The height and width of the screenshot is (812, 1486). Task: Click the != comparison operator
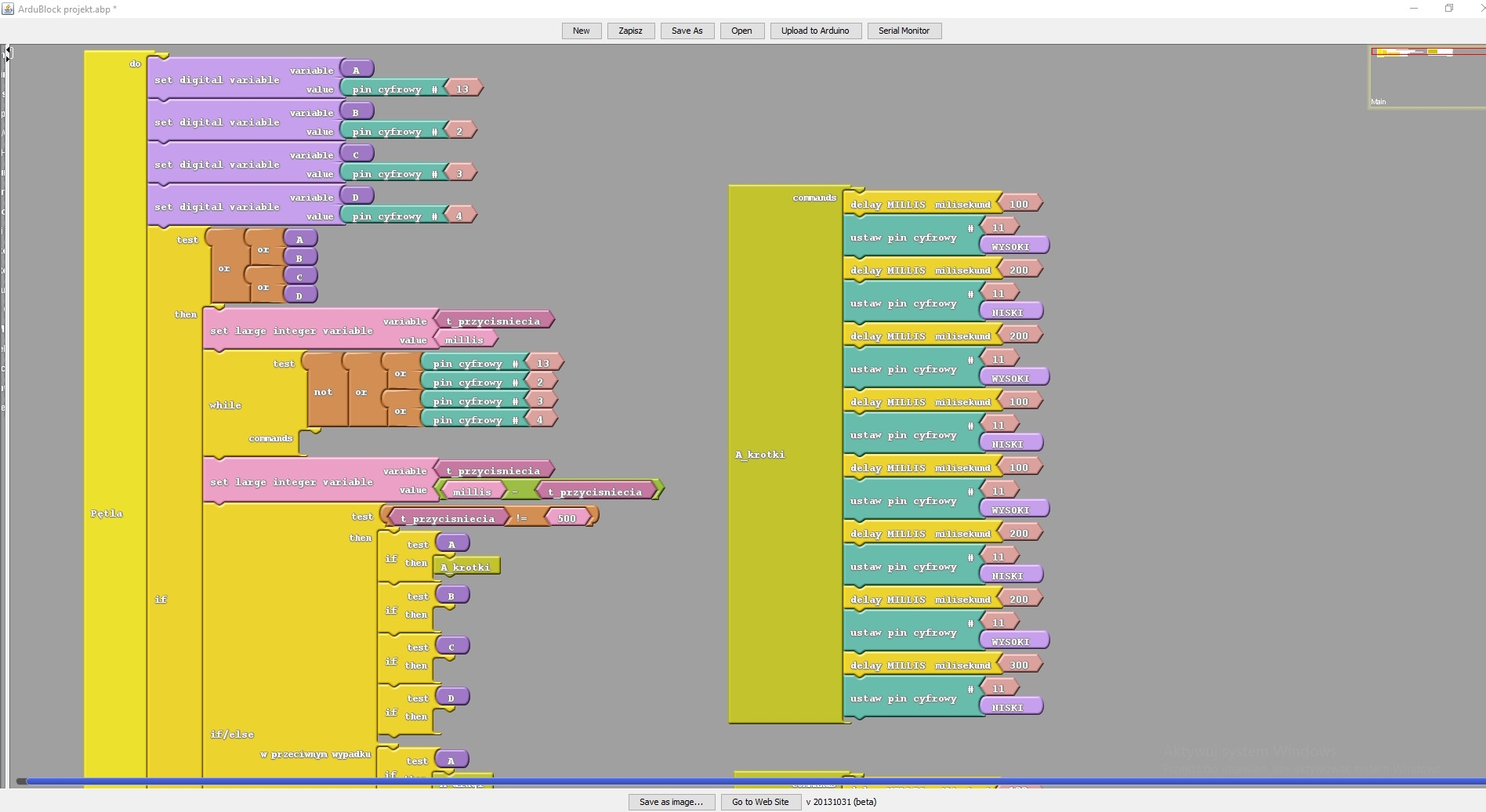[521, 518]
